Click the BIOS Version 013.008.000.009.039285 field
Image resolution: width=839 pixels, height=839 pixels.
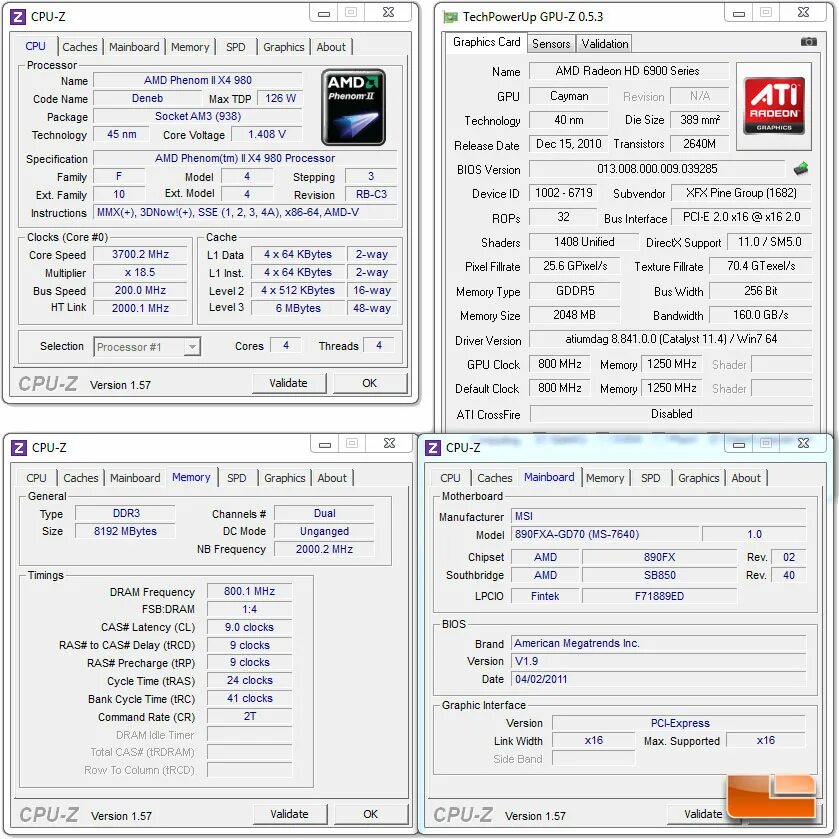click(657, 169)
